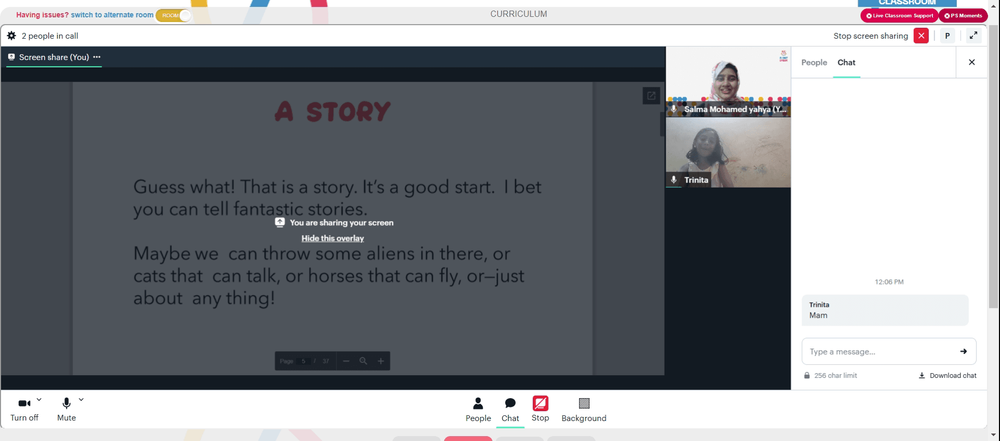Focus the Type a message input field
Viewport: 1000px width, 441px height.
point(880,351)
